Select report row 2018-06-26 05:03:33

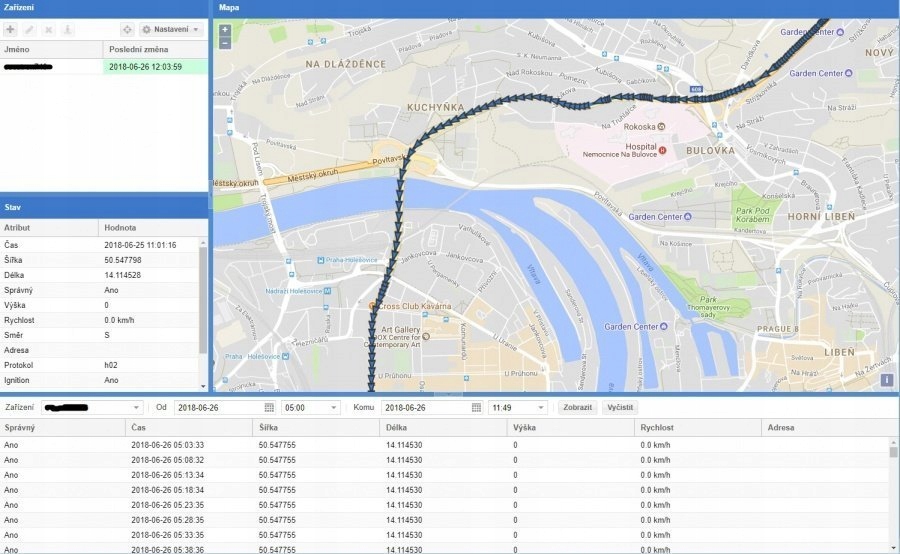pos(445,445)
